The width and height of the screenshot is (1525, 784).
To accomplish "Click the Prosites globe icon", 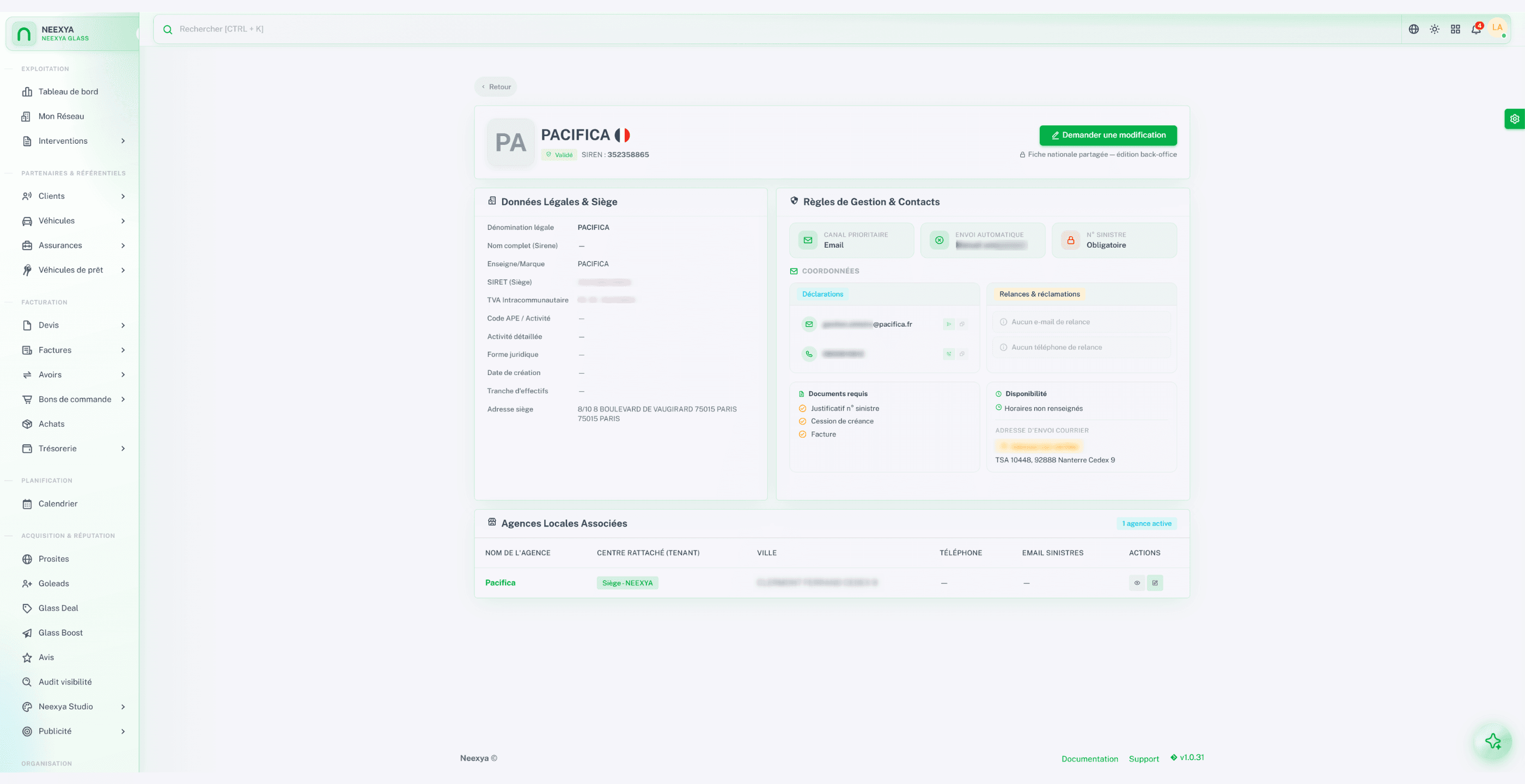I will (27, 559).
